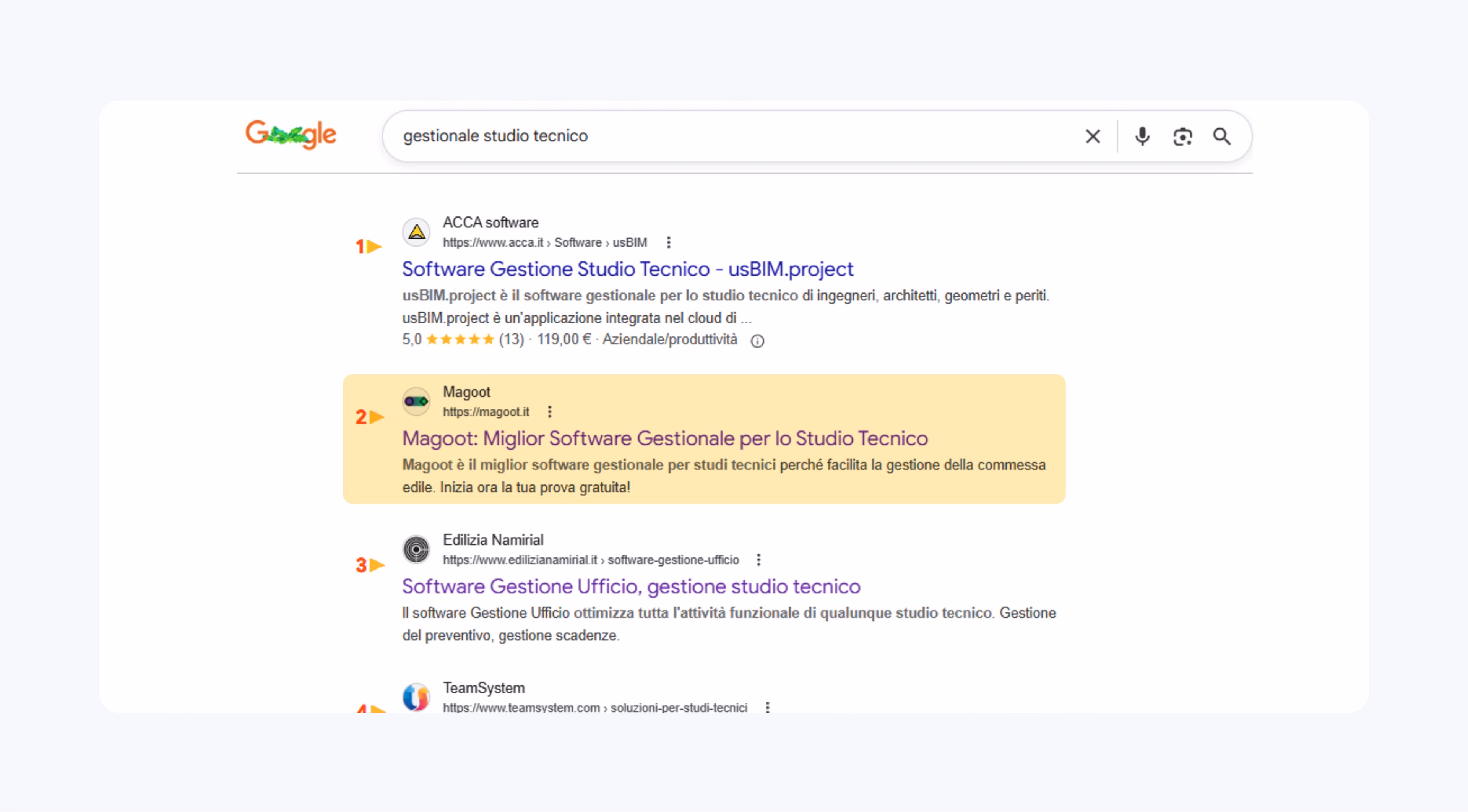The image size is (1468, 812).
Task: Click the Magoot description starting 'Magoot è il miglior'
Action: click(724, 476)
